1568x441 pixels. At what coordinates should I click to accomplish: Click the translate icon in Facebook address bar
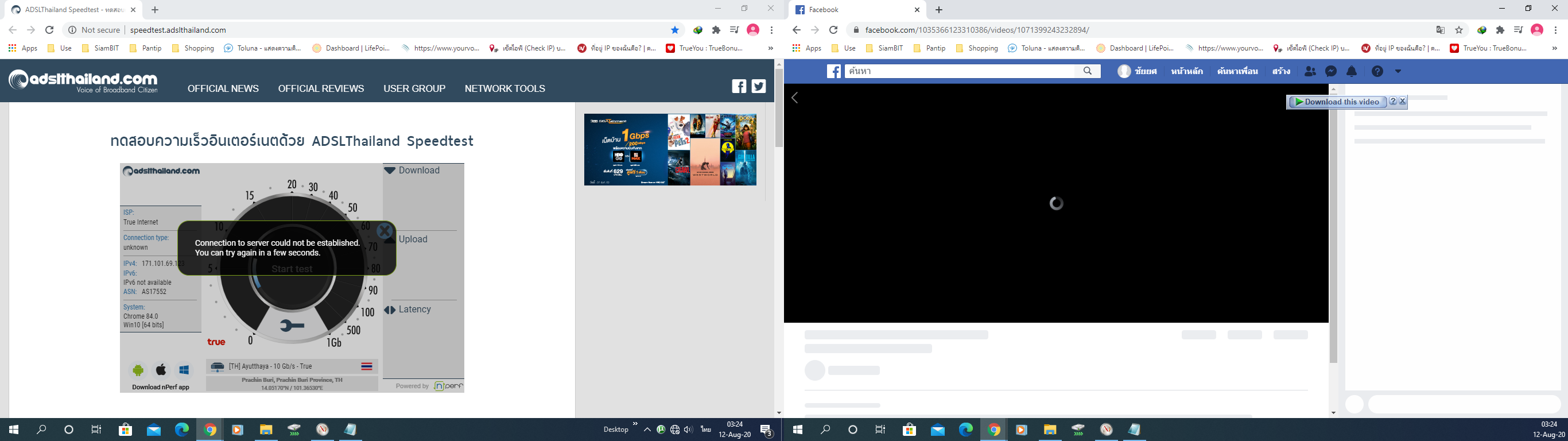(1440, 30)
